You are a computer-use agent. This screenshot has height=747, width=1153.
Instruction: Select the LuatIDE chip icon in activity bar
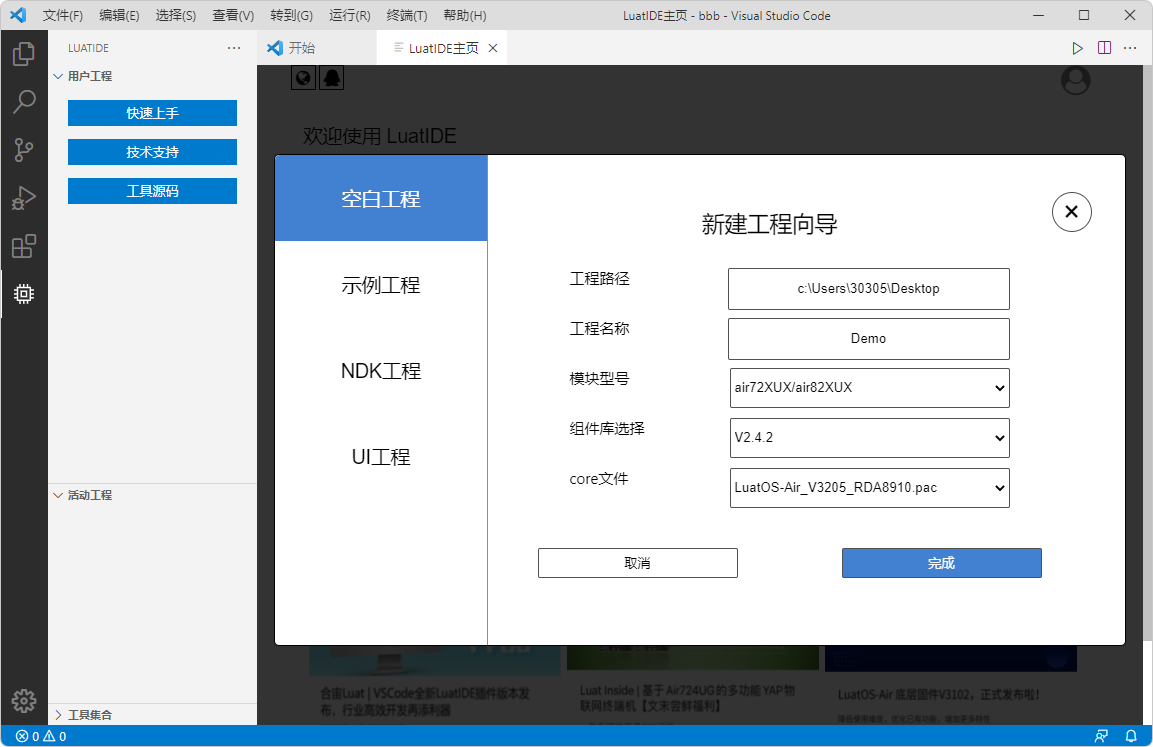(24, 294)
